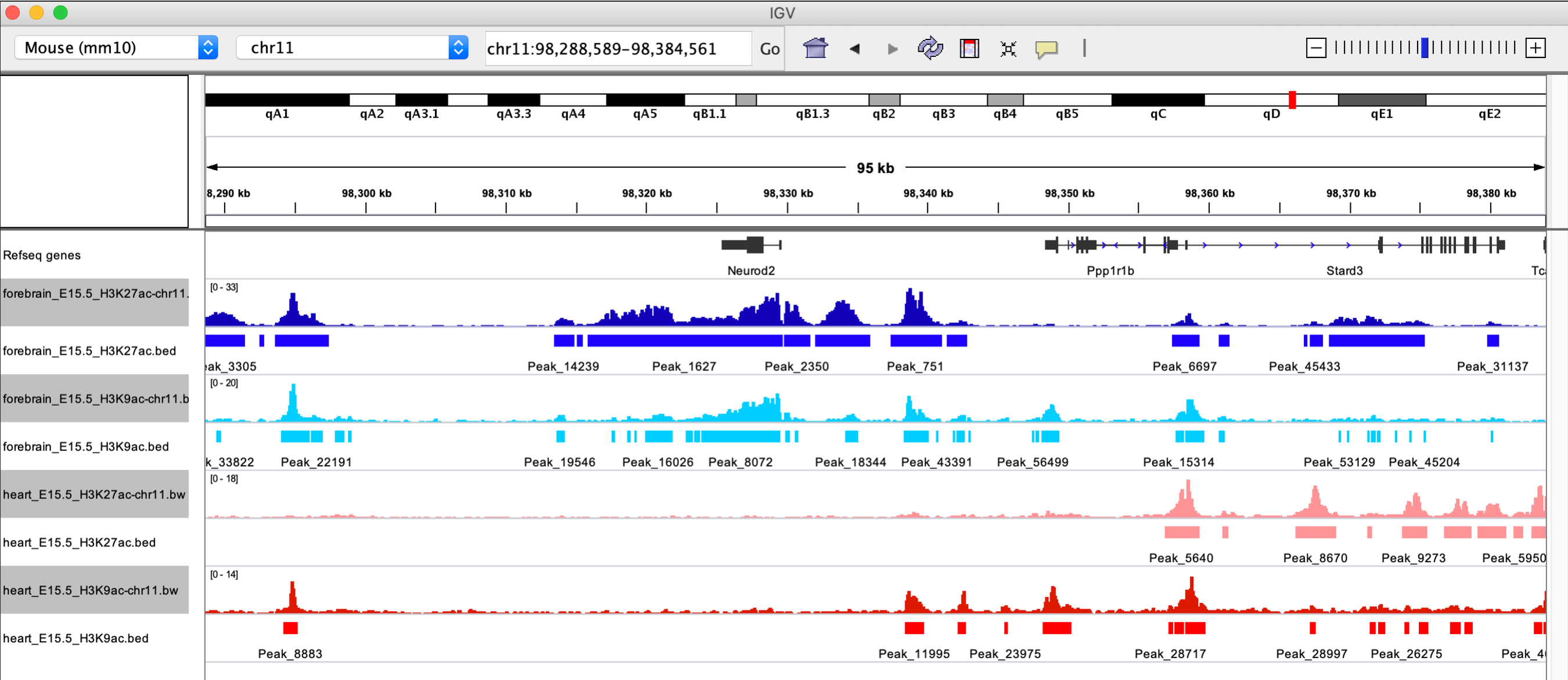Click the refresh view icon
The height and width of the screenshot is (680, 1568).
pyautogui.click(x=930, y=48)
